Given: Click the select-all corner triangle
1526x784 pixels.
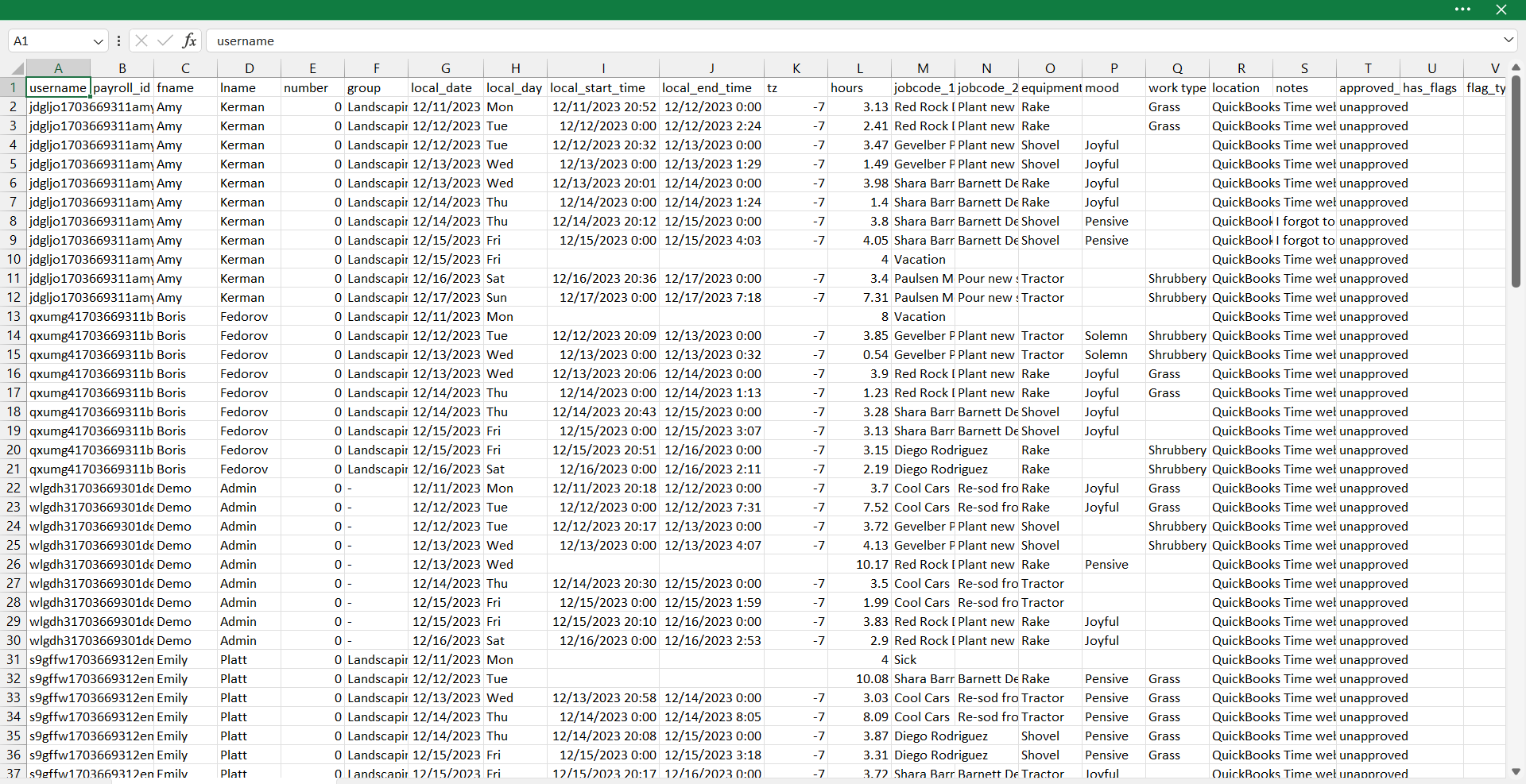Looking at the screenshot, I should (17, 69).
